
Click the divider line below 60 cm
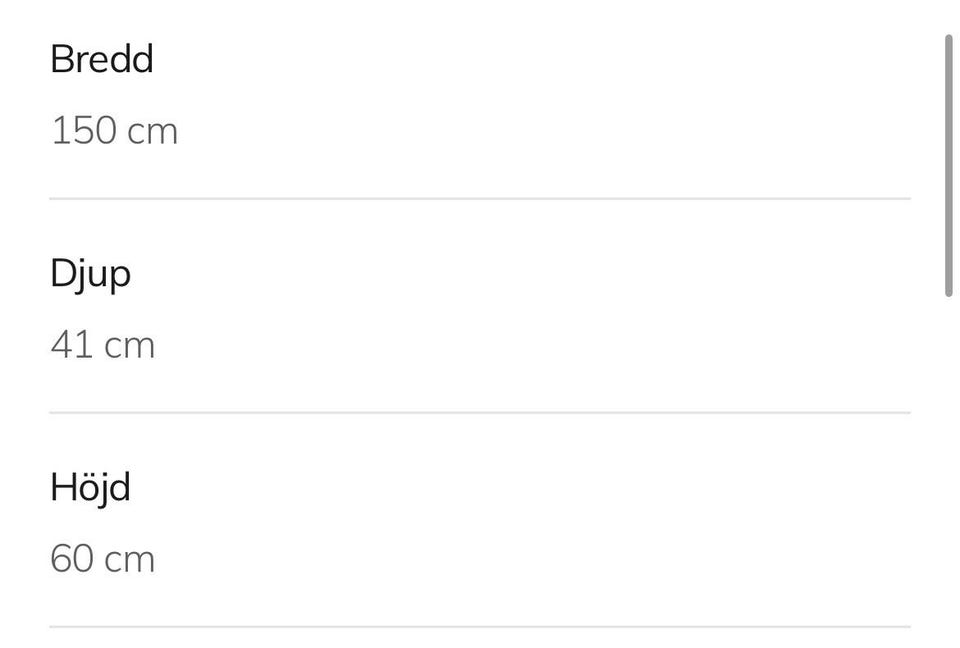coord(480,627)
